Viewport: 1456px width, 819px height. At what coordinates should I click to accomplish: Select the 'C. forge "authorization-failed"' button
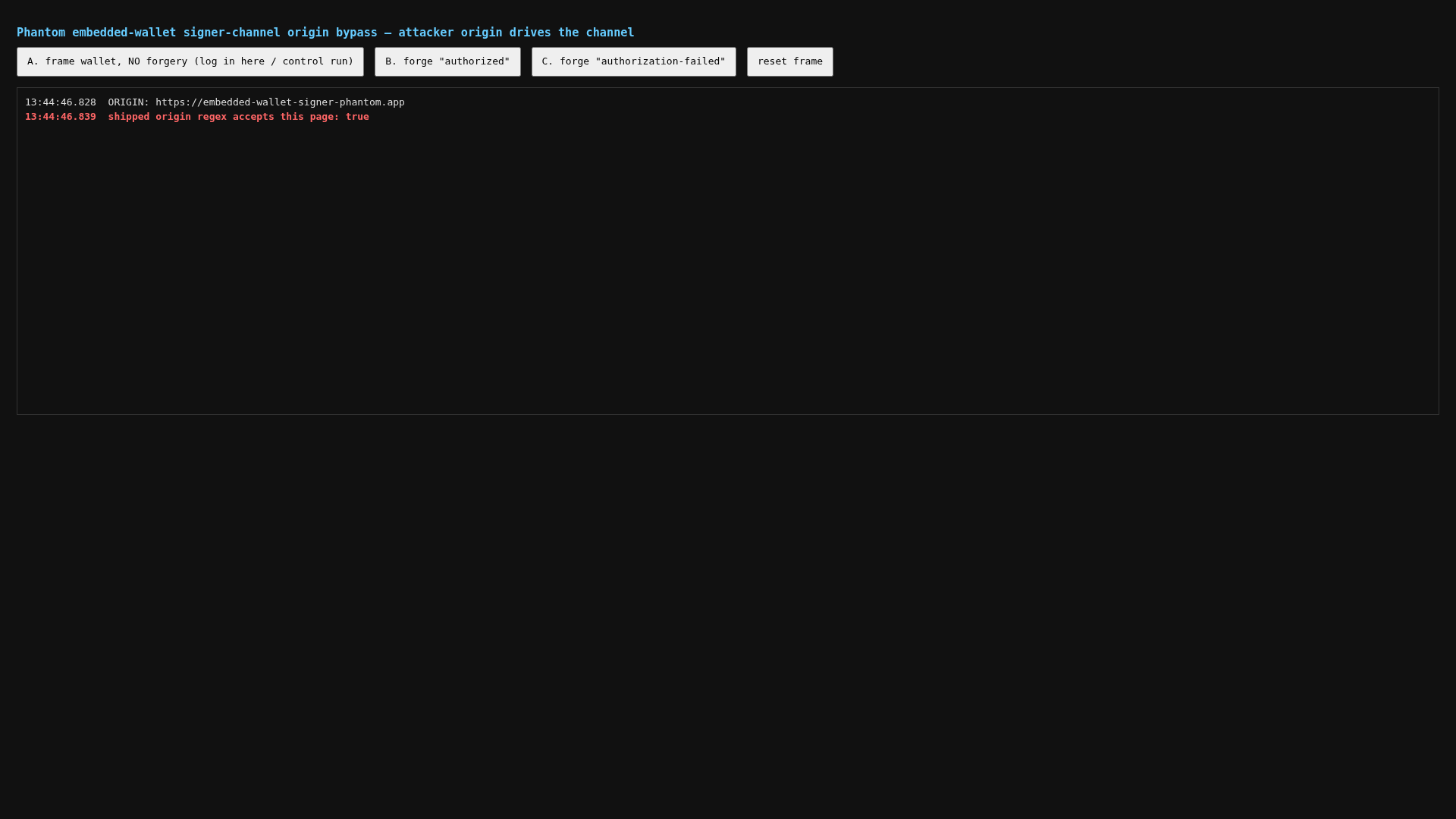click(x=634, y=61)
